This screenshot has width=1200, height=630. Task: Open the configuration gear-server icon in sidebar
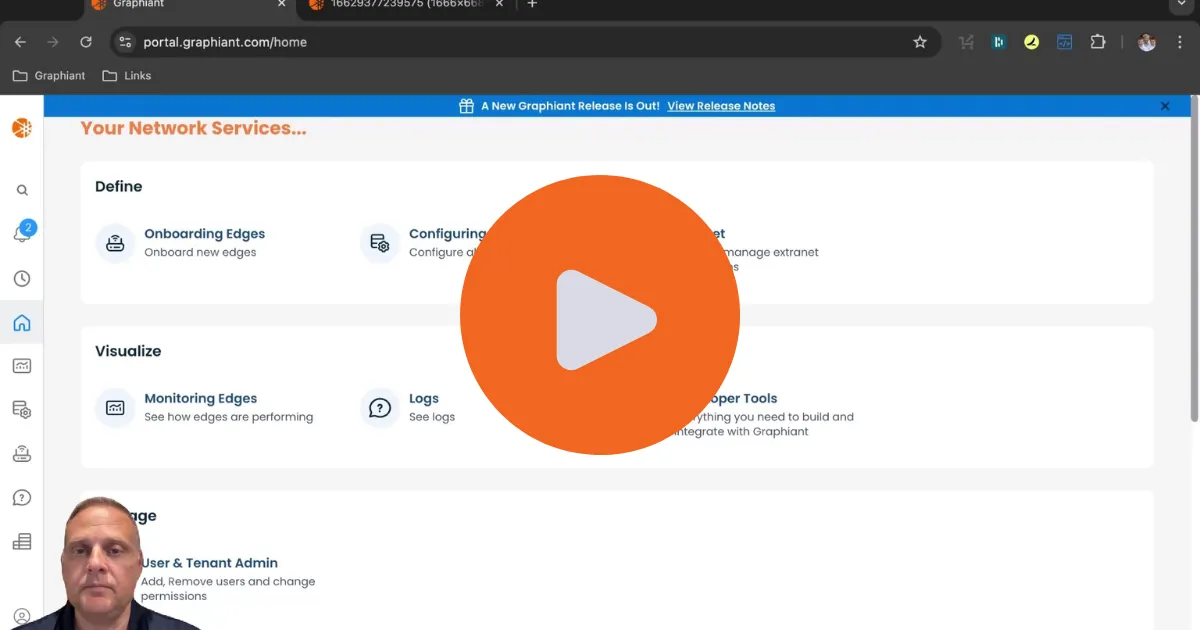[x=22, y=410]
